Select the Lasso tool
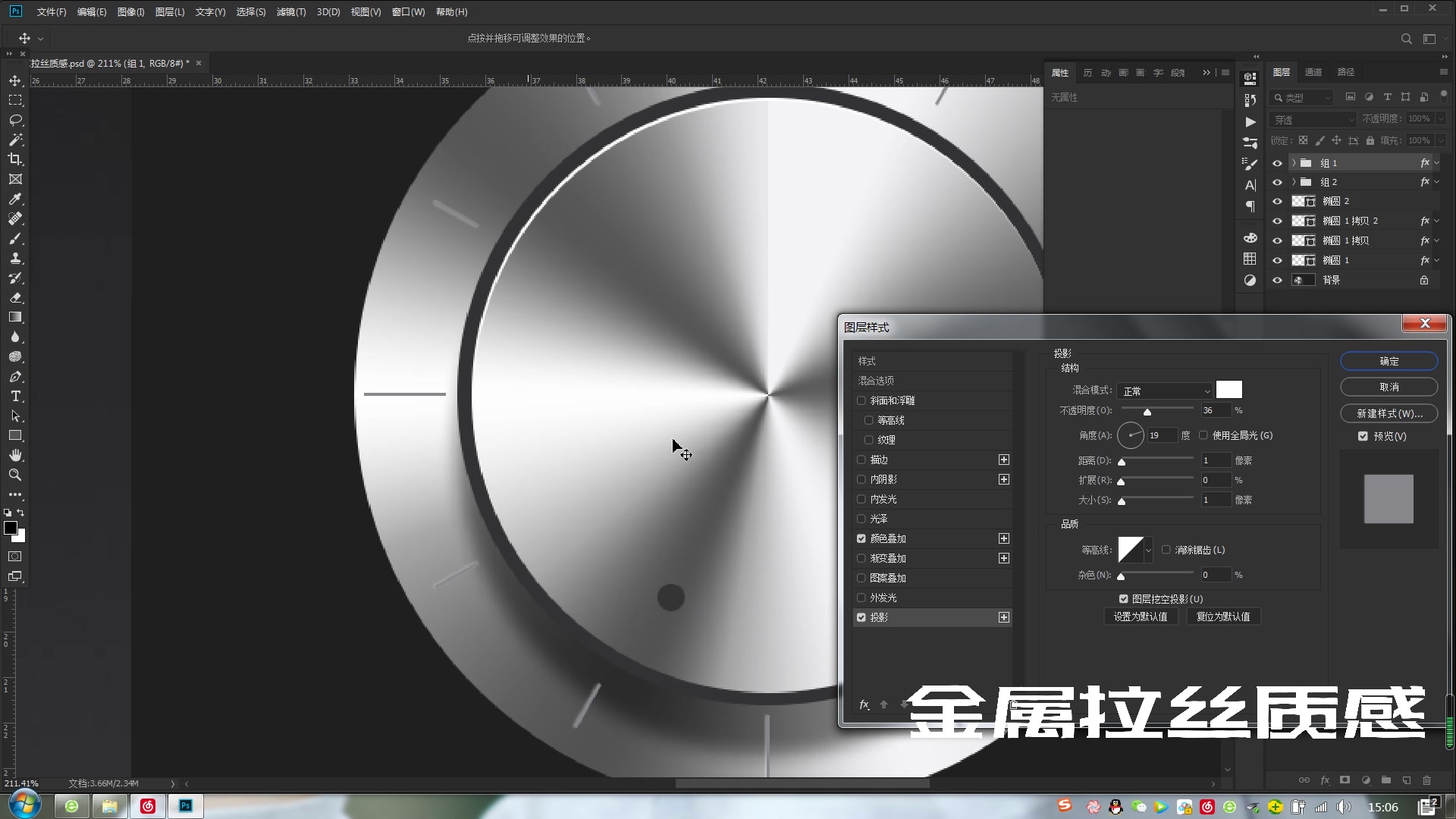This screenshot has width=1456, height=819. coord(15,120)
